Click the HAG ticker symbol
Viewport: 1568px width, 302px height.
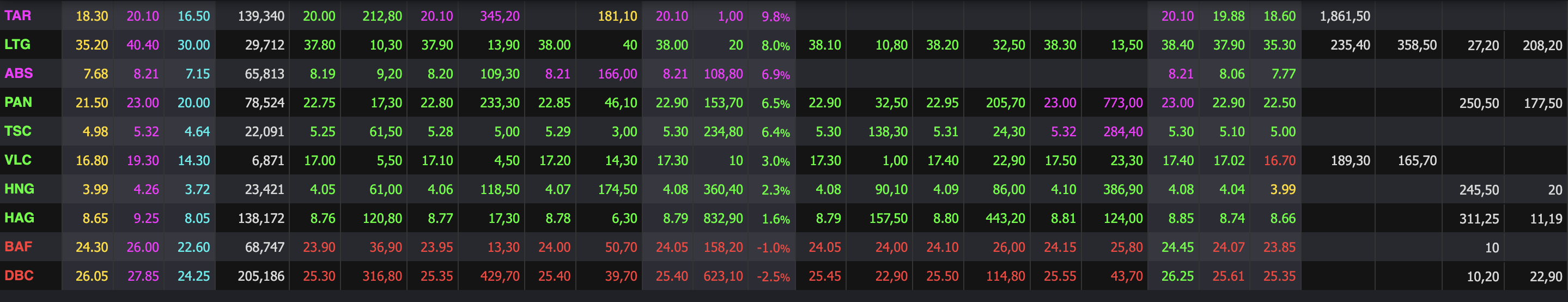(20, 218)
